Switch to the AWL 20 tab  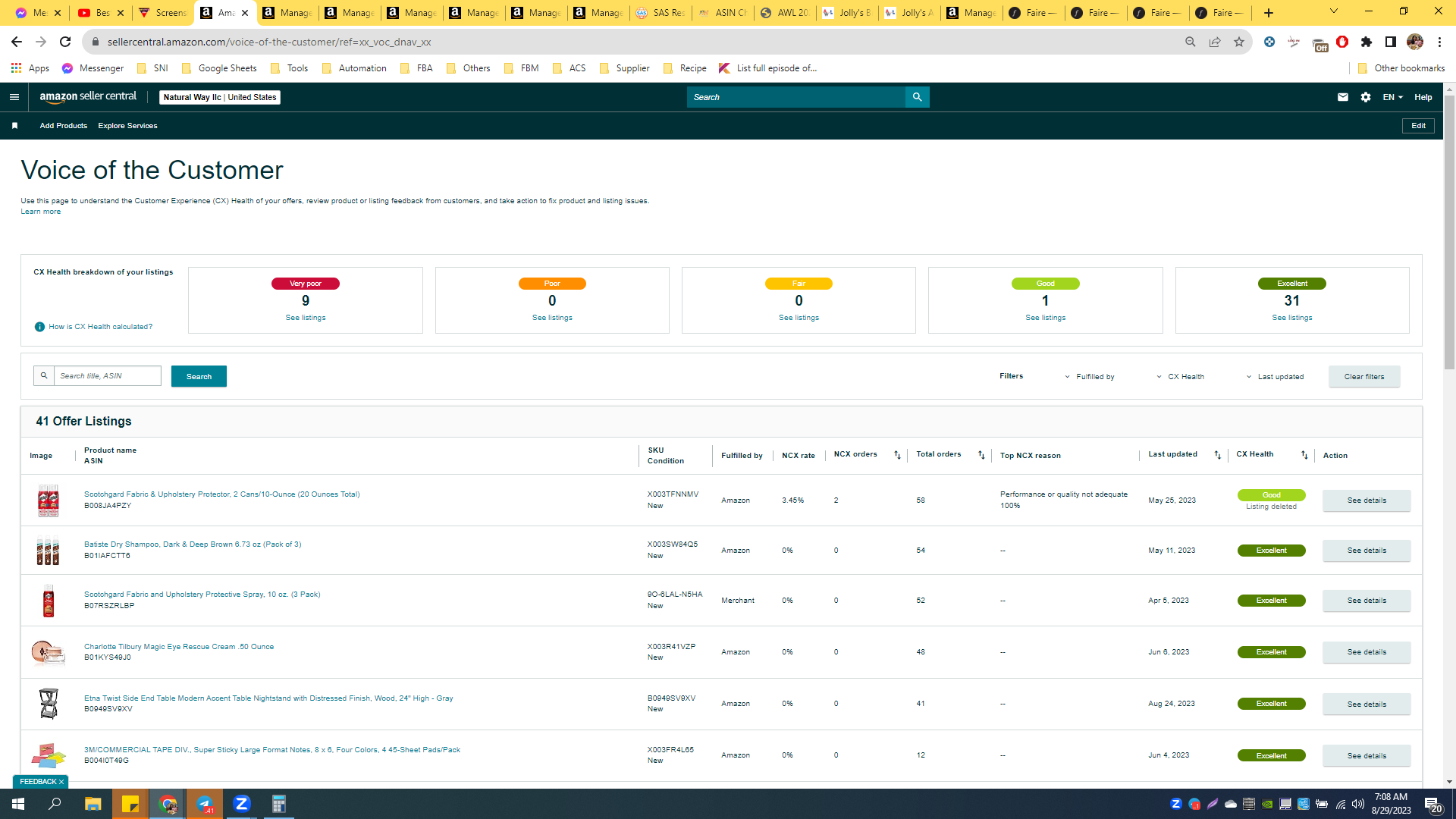click(x=786, y=13)
